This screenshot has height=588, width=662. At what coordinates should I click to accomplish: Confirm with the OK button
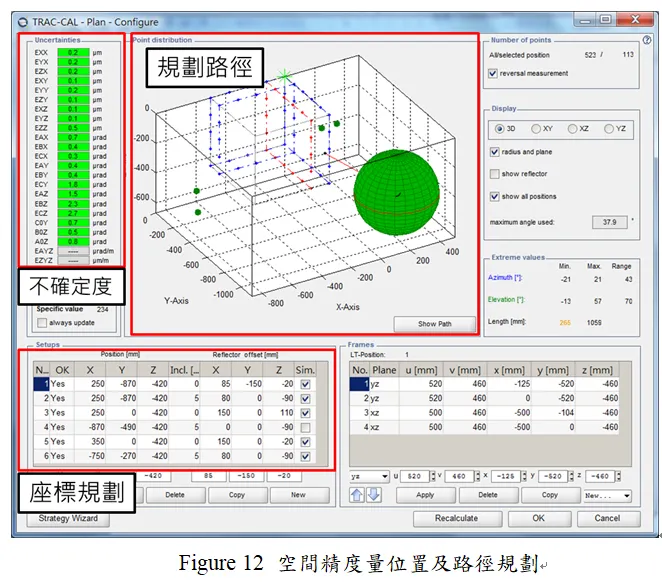pyautogui.click(x=539, y=518)
